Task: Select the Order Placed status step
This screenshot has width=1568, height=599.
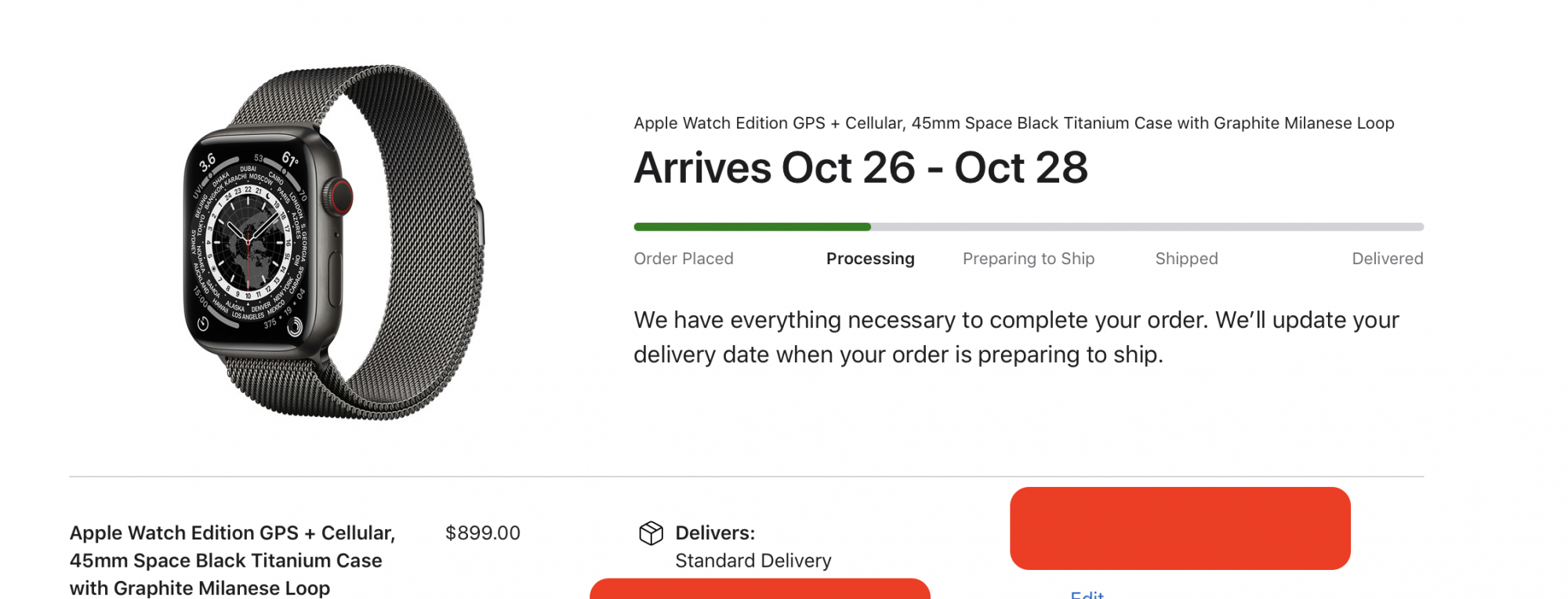Action: 684,259
